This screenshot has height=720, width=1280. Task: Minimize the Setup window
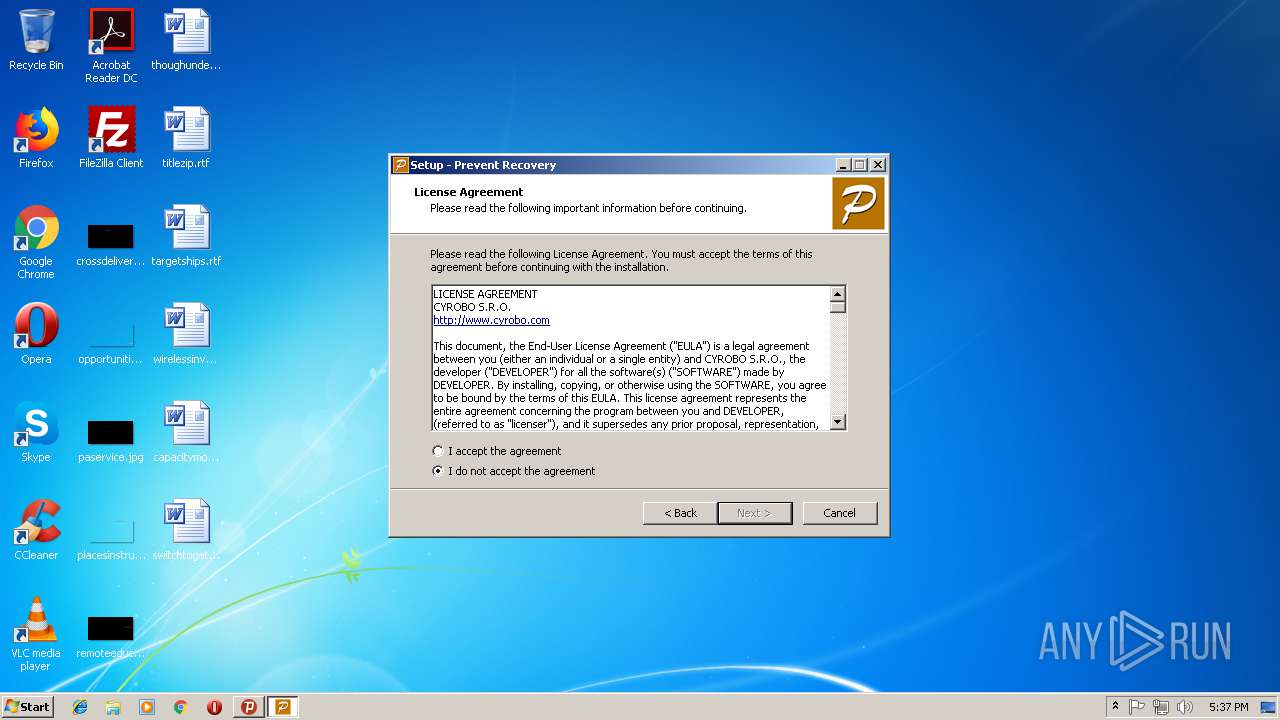click(843, 165)
